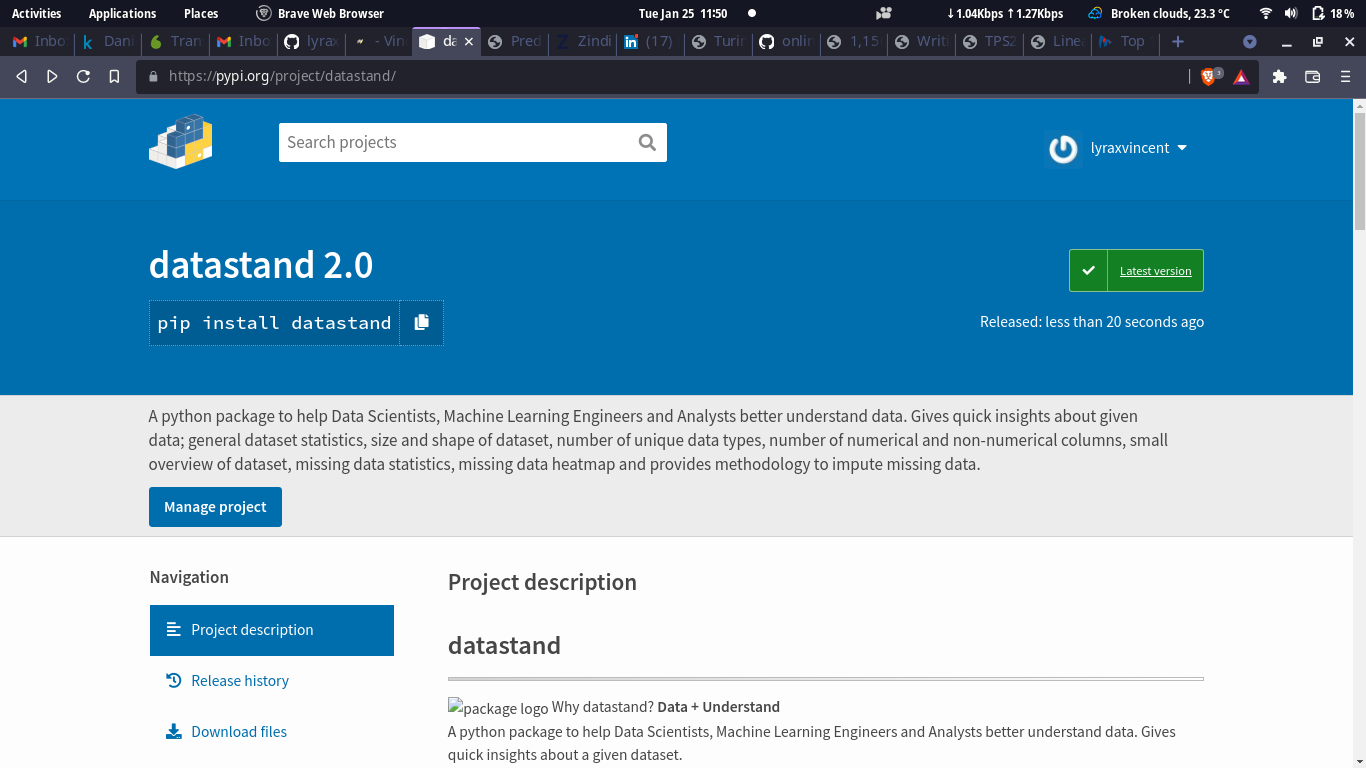
Task: Go back to the previous page
Action: click(21, 76)
